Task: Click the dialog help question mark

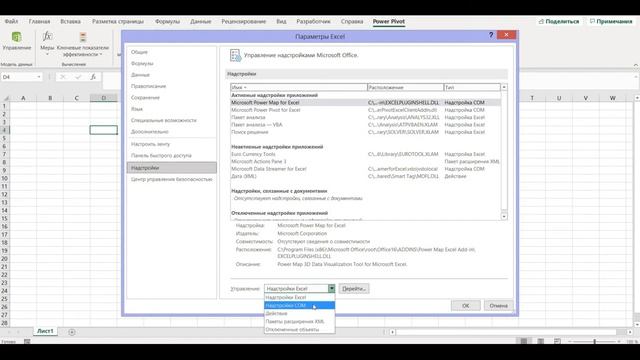Action: pos(491,35)
